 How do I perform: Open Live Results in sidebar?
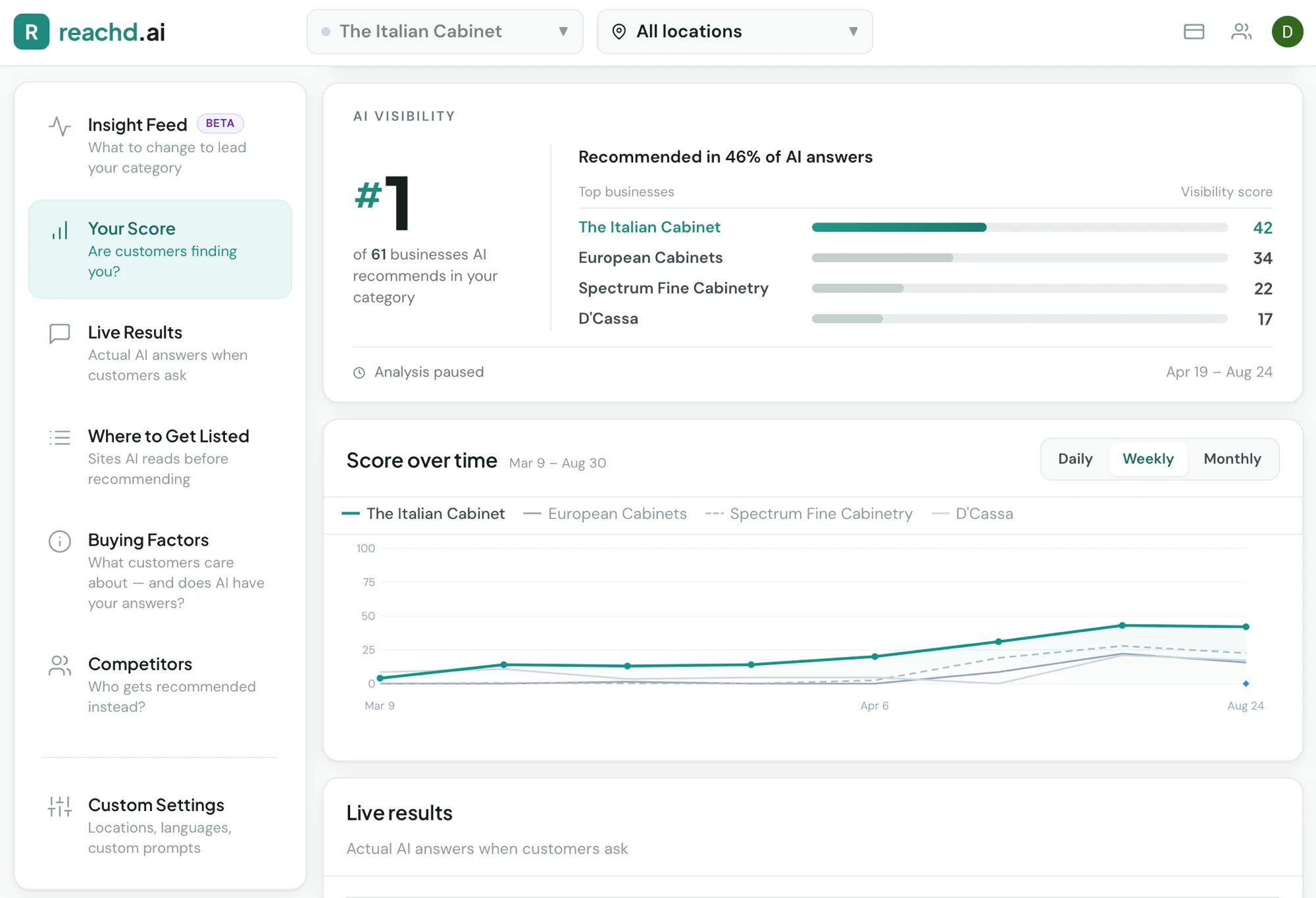(x=160, y=353)
